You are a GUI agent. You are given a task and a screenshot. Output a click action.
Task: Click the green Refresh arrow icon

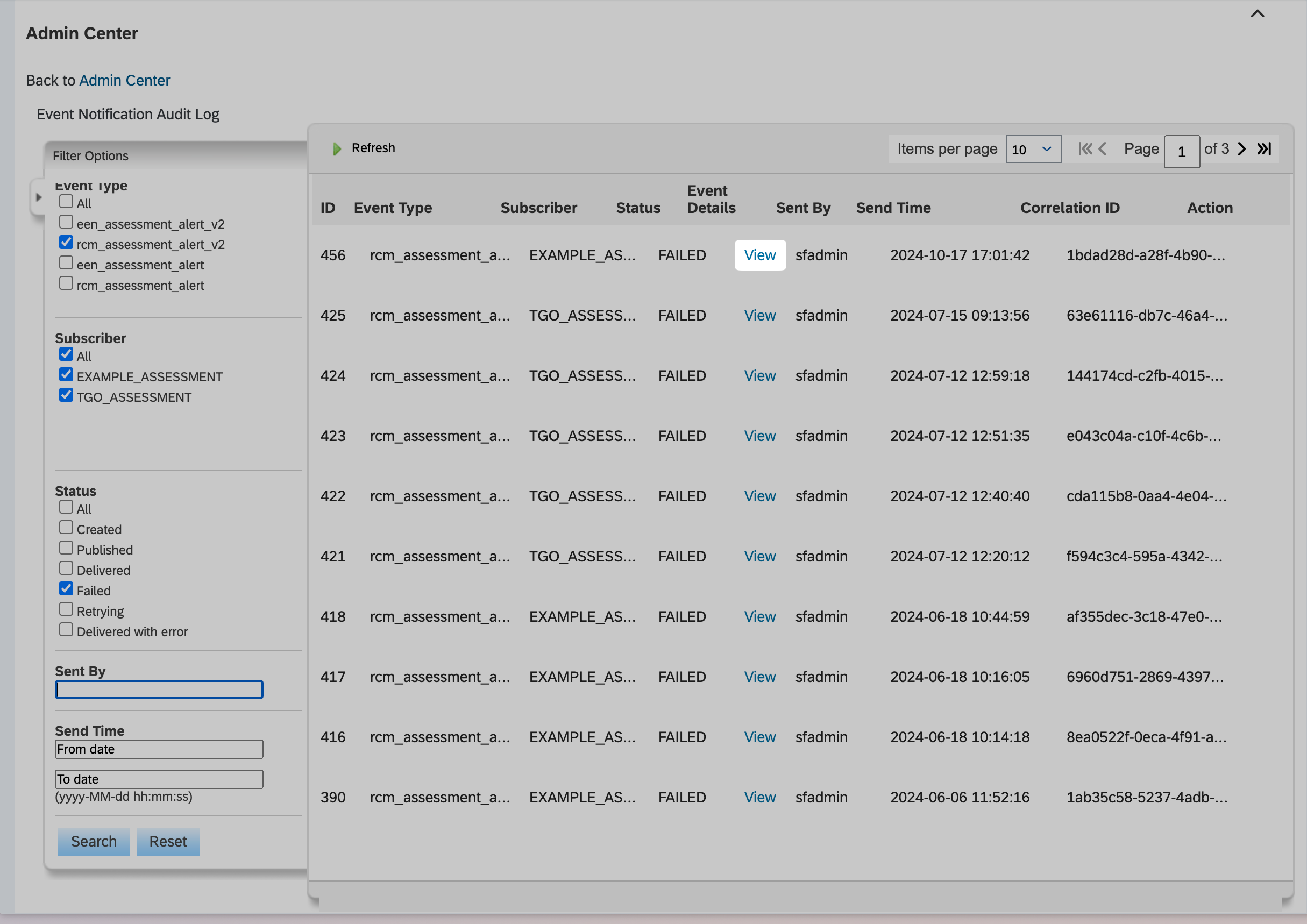point(336,148)
